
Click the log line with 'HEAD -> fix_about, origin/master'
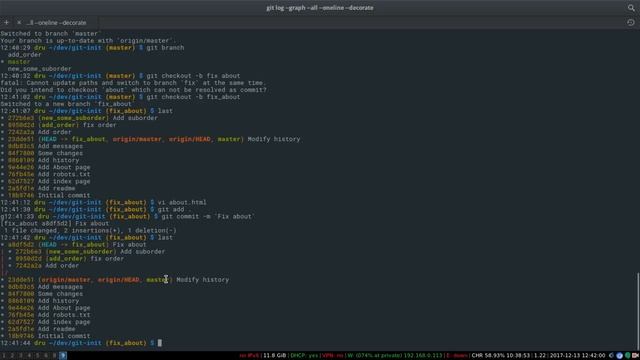pos(151,139)
